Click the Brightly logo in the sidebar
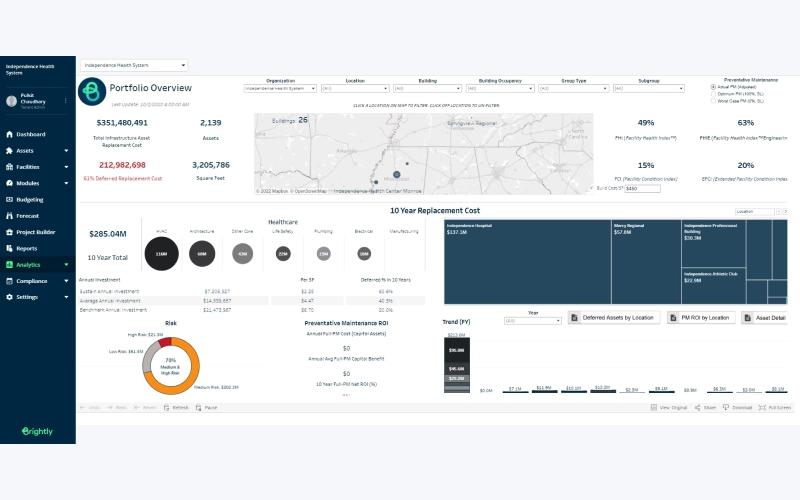This screenshot has width=800, height=500. 37,431
